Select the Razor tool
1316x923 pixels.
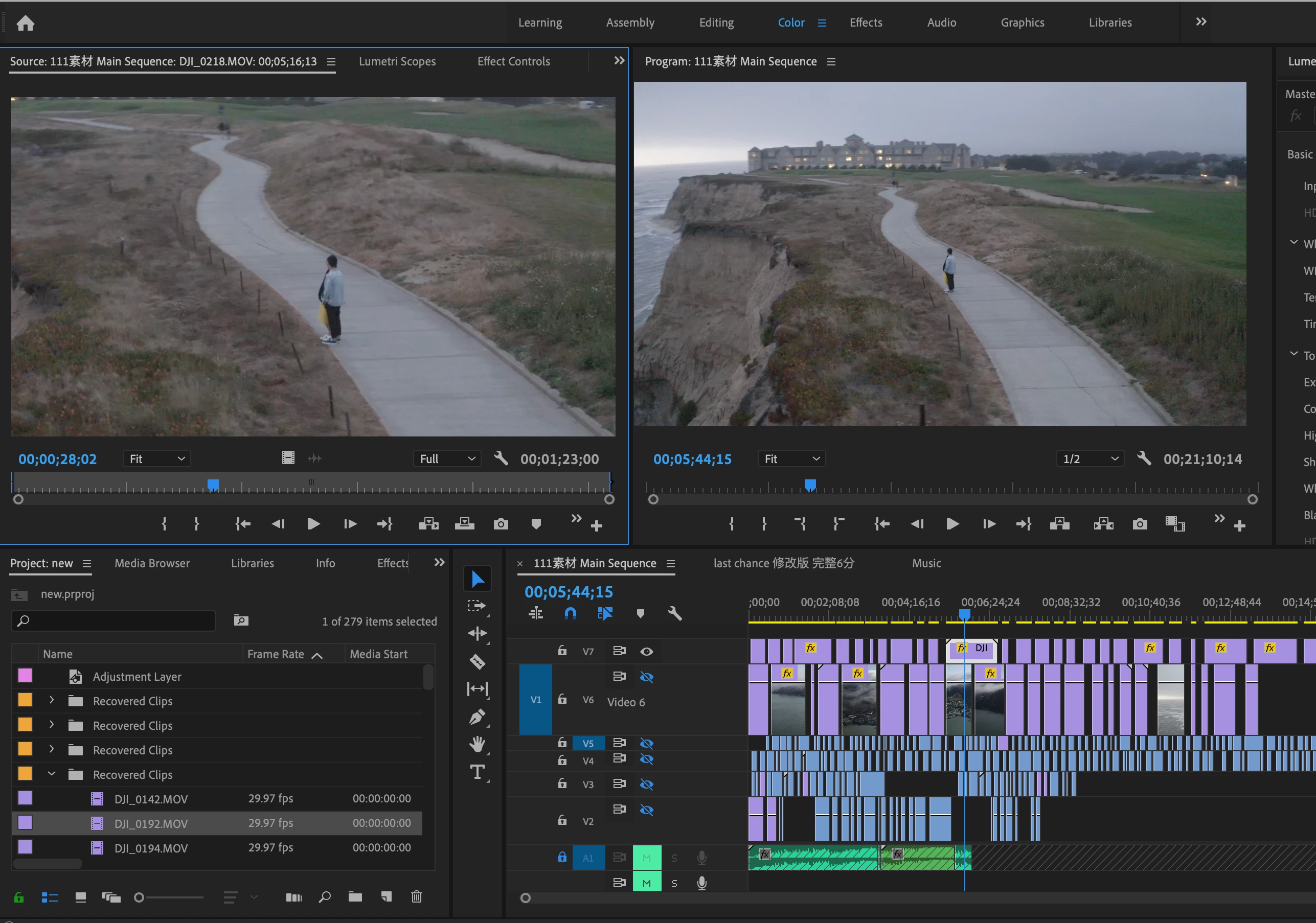[477, 662]
